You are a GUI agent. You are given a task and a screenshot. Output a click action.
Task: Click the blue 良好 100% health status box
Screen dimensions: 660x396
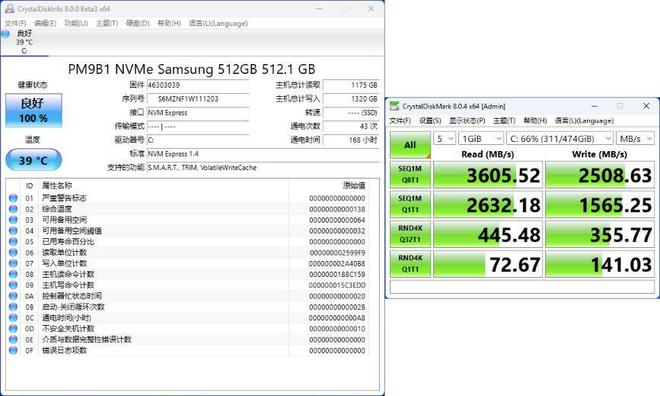click(x=34, y=110)
